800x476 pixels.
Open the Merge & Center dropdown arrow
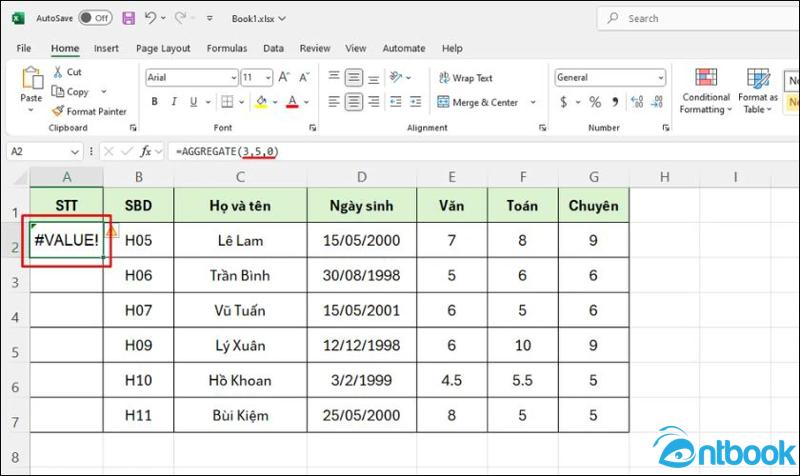pos(533,102)
